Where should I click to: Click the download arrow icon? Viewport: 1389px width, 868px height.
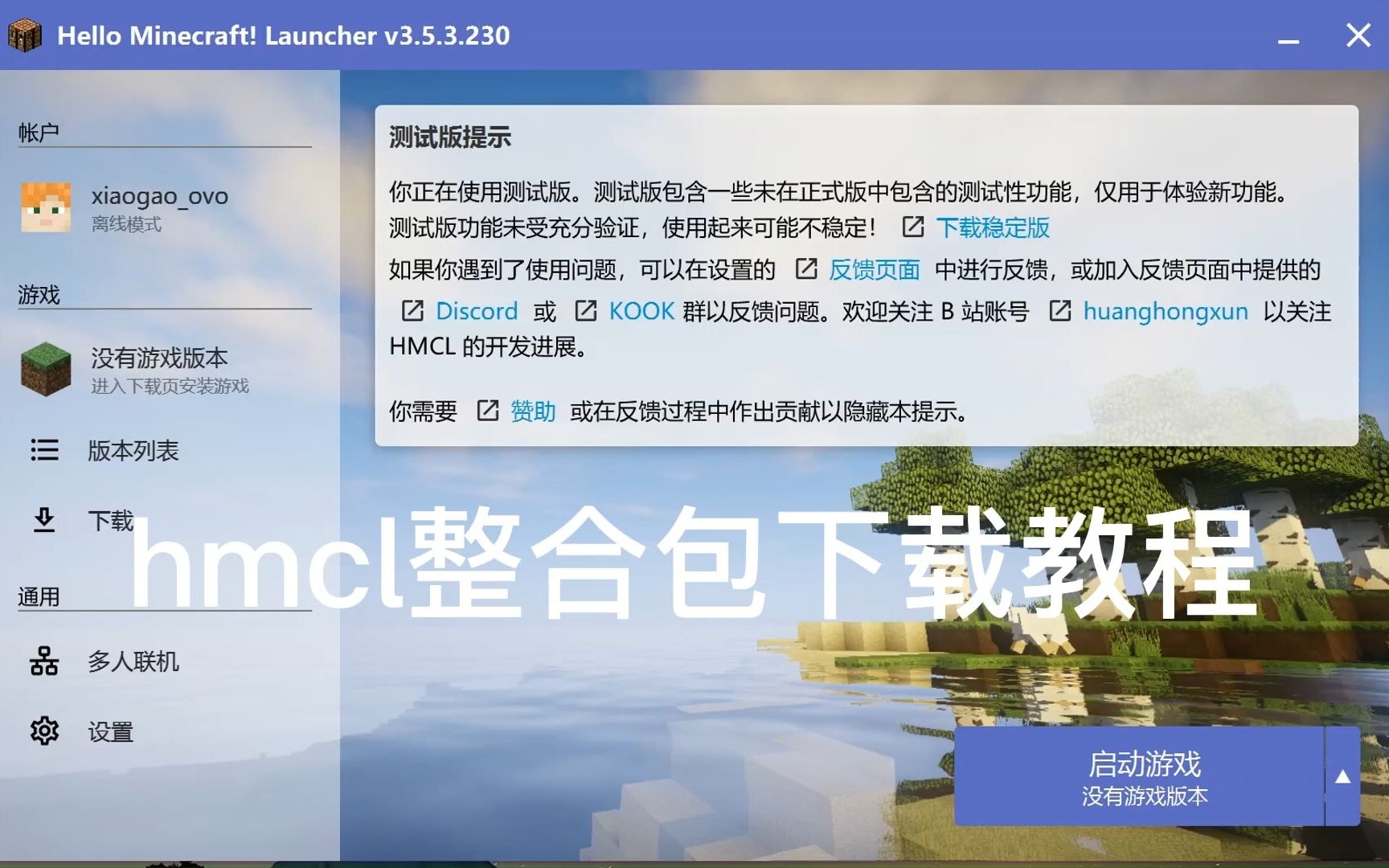pyautogui.click(x=44, y=520)
